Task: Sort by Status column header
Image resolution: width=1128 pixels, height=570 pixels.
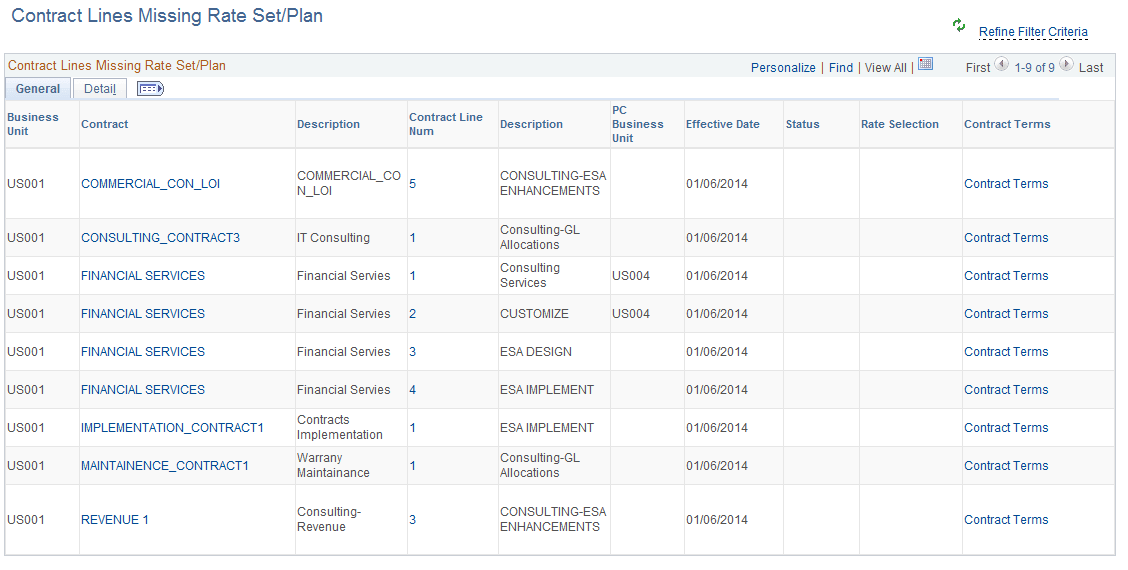Action: [802, 124]
